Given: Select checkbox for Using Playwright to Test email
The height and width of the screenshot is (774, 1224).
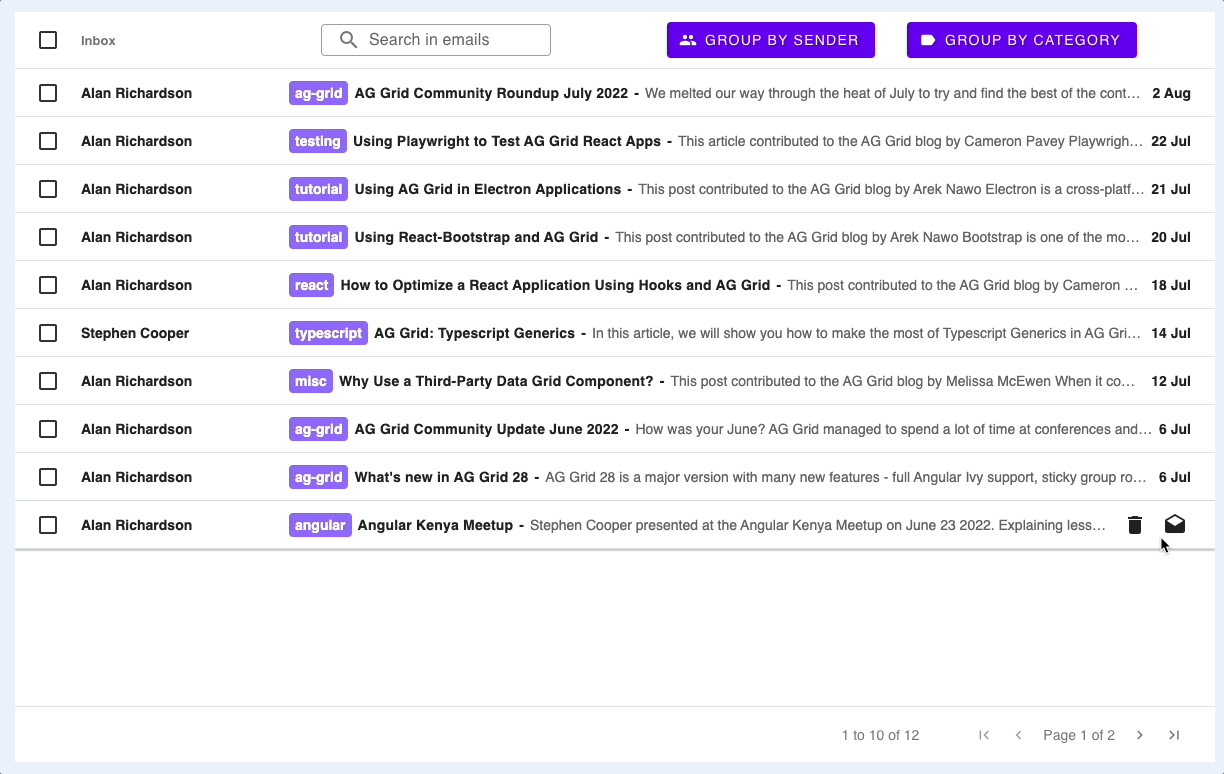Looking at the screenshot, I should 48,141.
